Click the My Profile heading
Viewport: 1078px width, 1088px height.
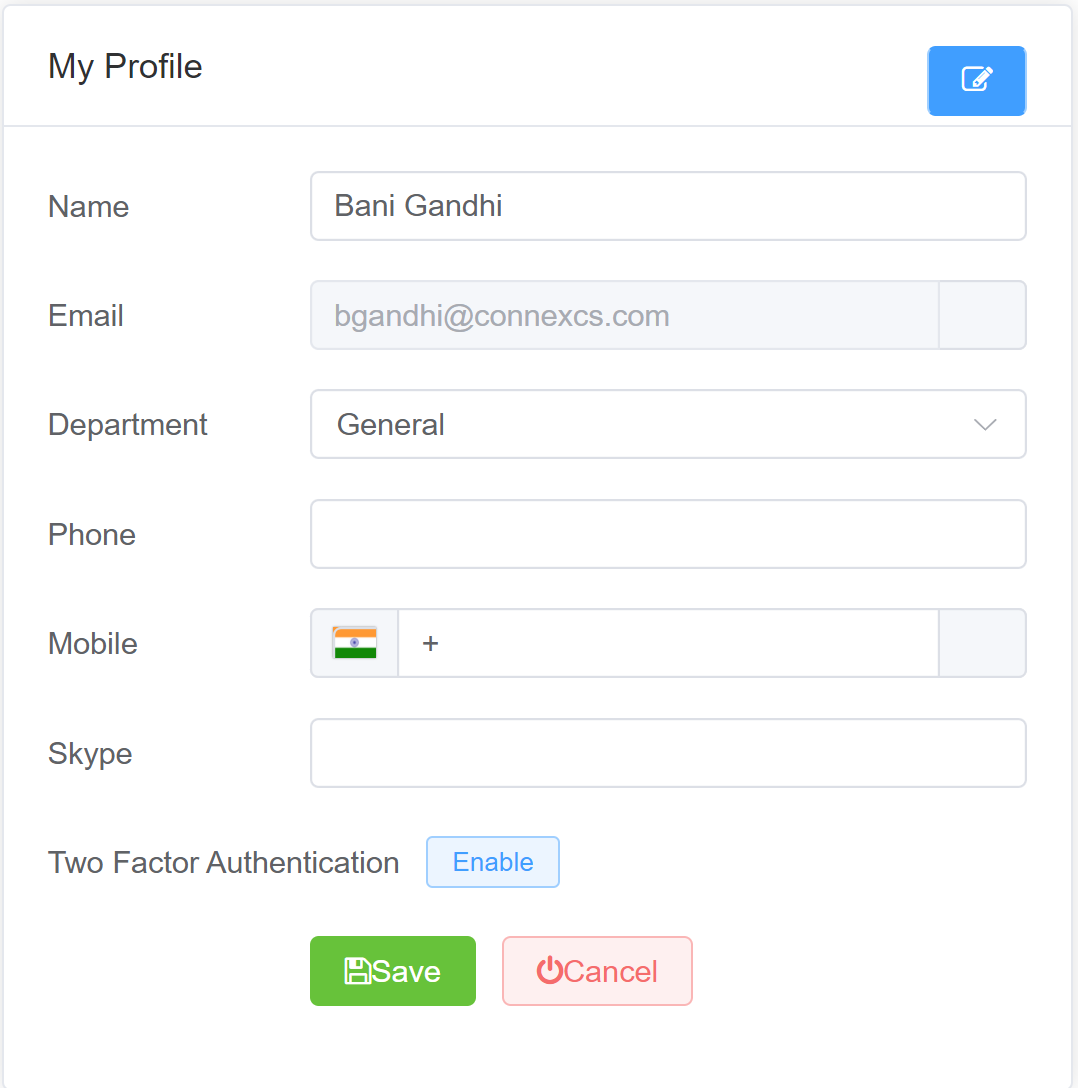pyautogui.click(x=125, y=66)
